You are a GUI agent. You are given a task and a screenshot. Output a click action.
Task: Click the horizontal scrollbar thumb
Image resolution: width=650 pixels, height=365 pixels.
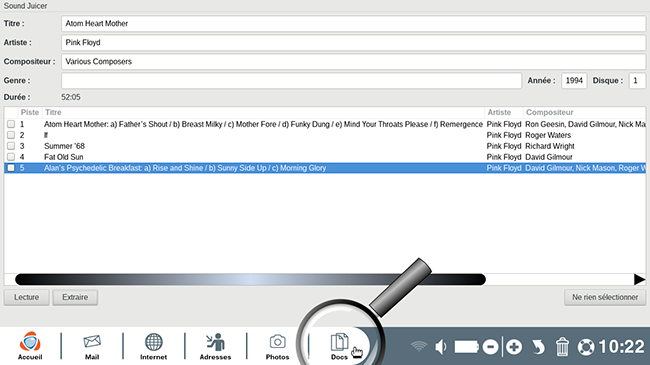(x=250, y=280)
